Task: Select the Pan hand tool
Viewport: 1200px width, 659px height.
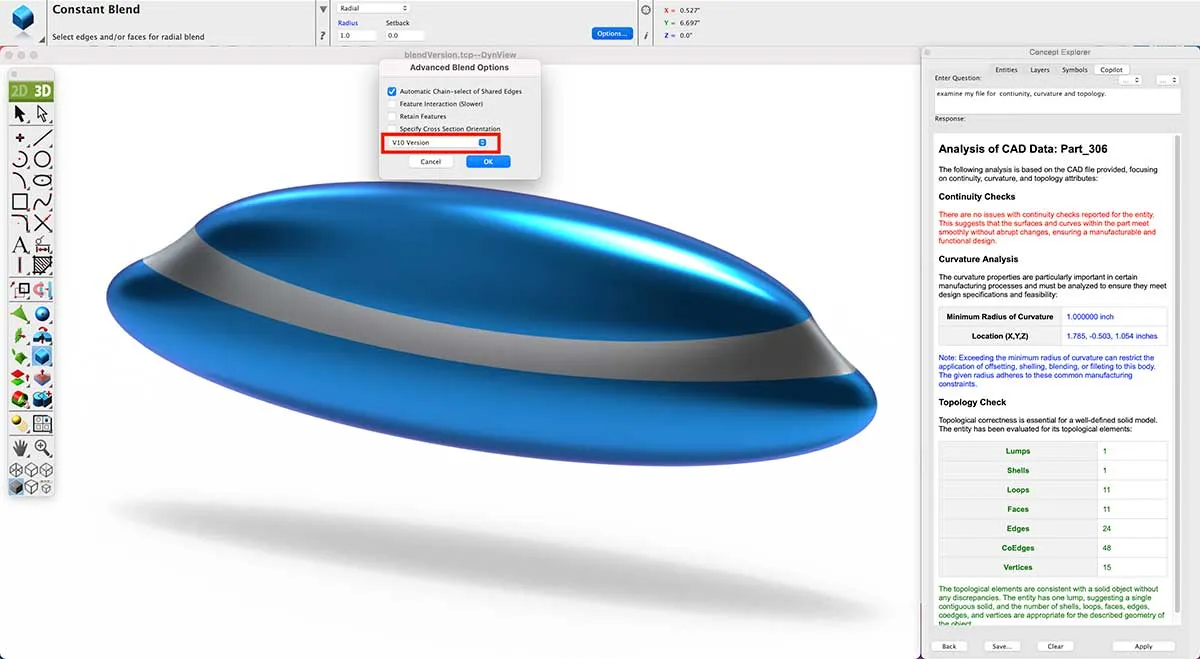Action: click(18, 449)
